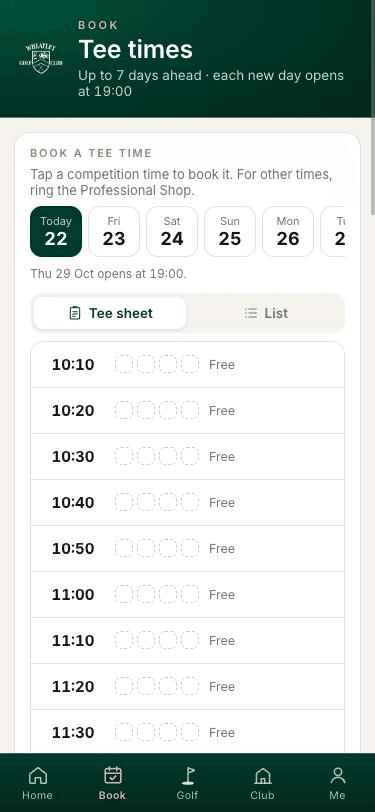Pick the Sun 25 date
Screen dimensions: 375x812
230,231
